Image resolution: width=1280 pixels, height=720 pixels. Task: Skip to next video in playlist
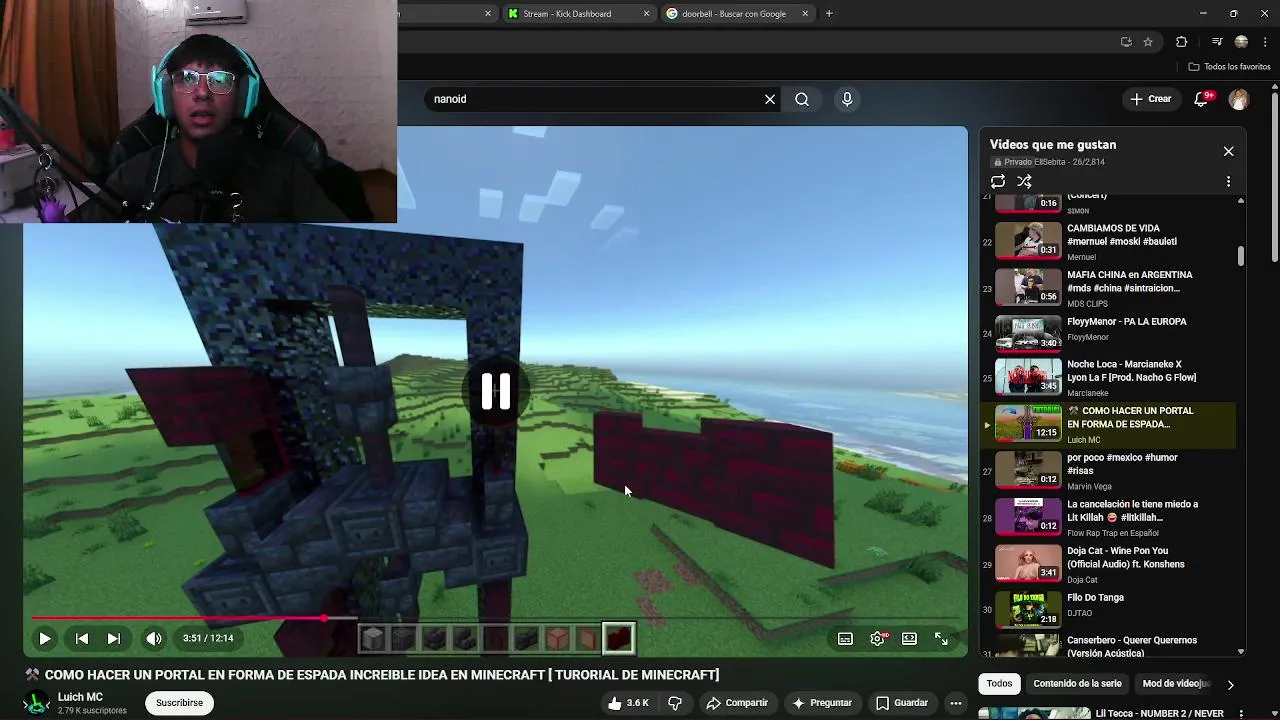point(114,638)
